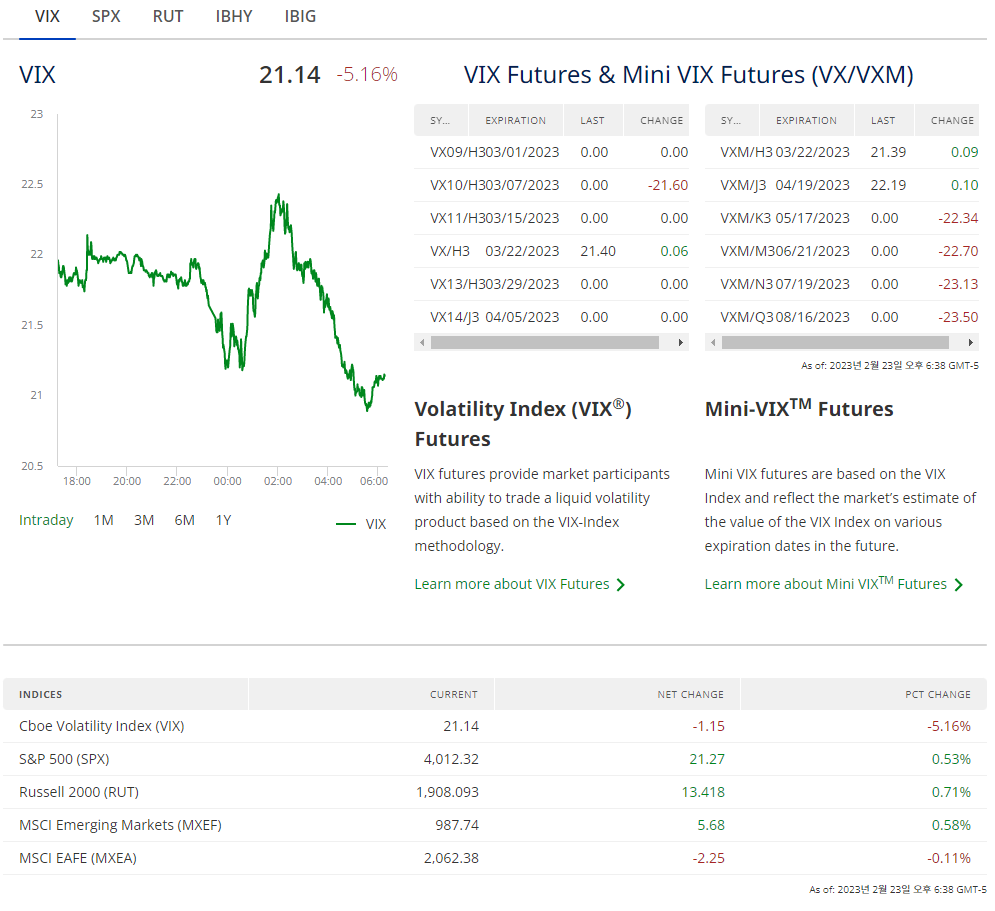Click S&P 500 current value 4,012.32
Viewport: 995px width, 911px height.
click(451, 759)
